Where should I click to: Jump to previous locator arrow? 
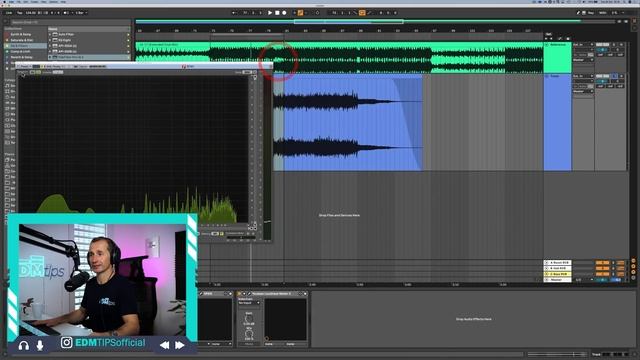coord(547,39)
